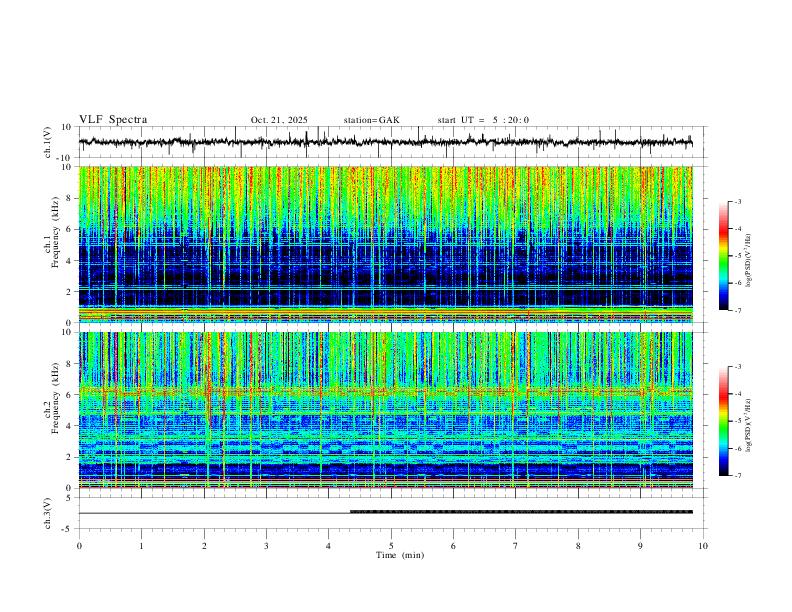The width and height of the screenshot is (792, 612).
Task: Click the ch.2 color scale bar
Action: pos(723,421)
